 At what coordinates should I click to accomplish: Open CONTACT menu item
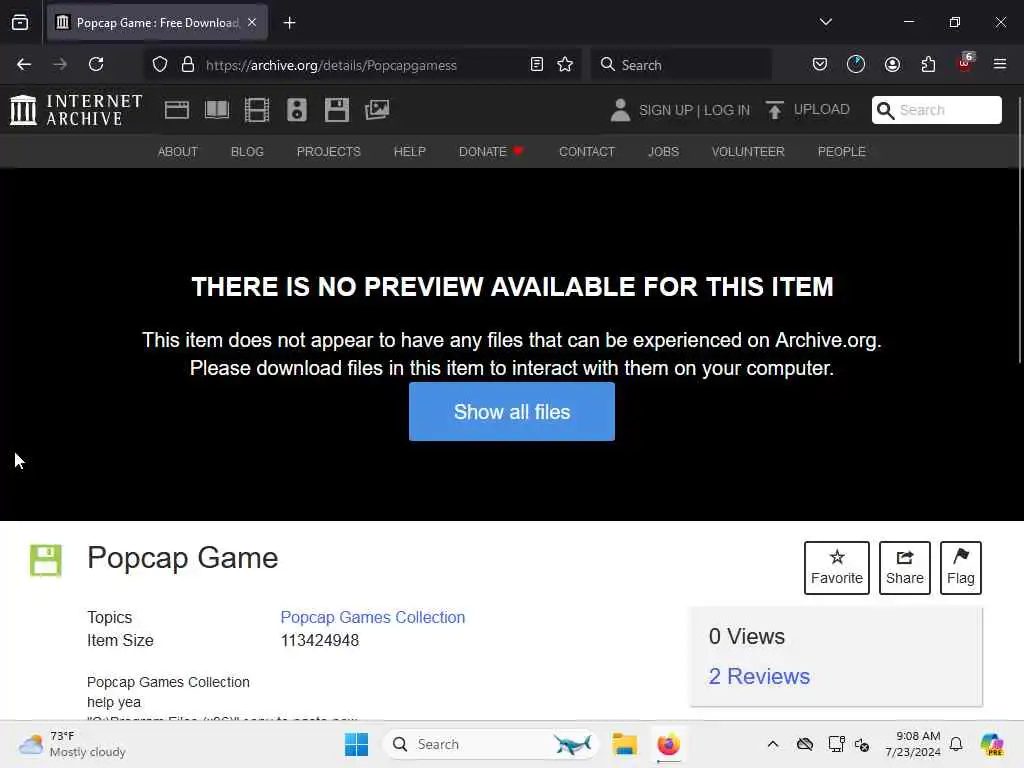tap(586, 152)
